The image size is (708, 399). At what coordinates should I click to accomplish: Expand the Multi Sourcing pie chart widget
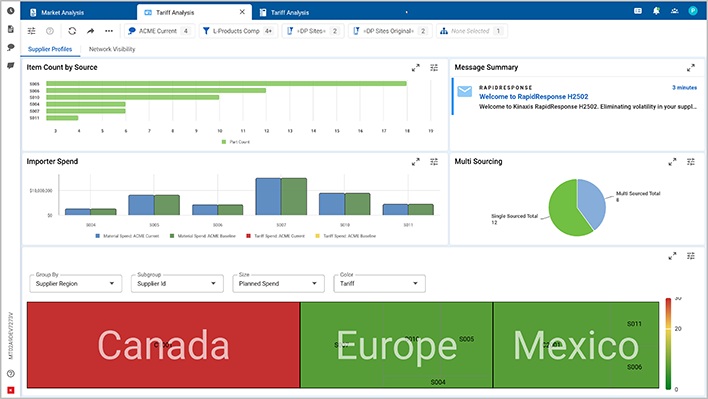672,162
